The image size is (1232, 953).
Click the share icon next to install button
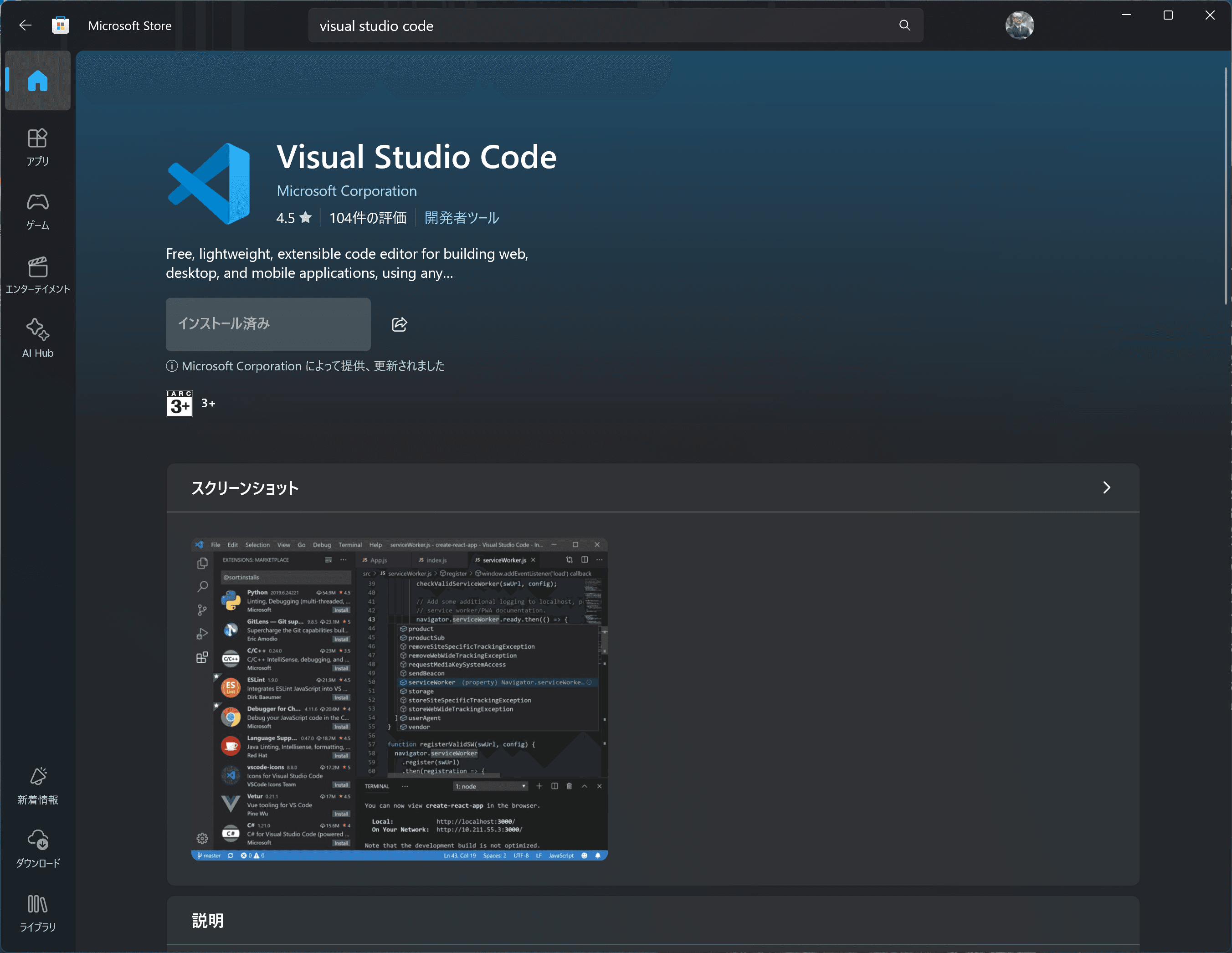(400, 324)
